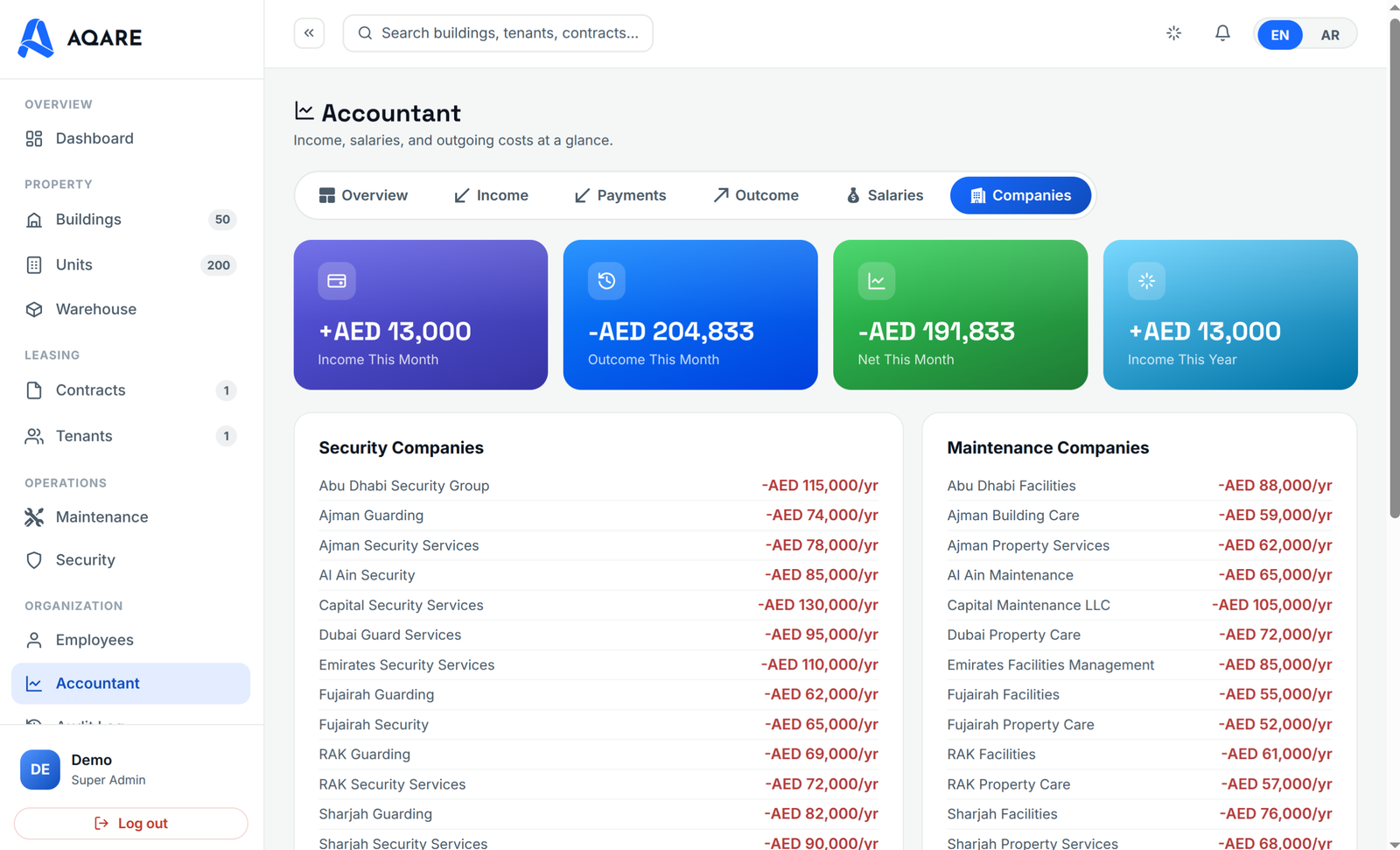
Task: Click the search buildings, tenants, contracts field
Action: [498, 33]
